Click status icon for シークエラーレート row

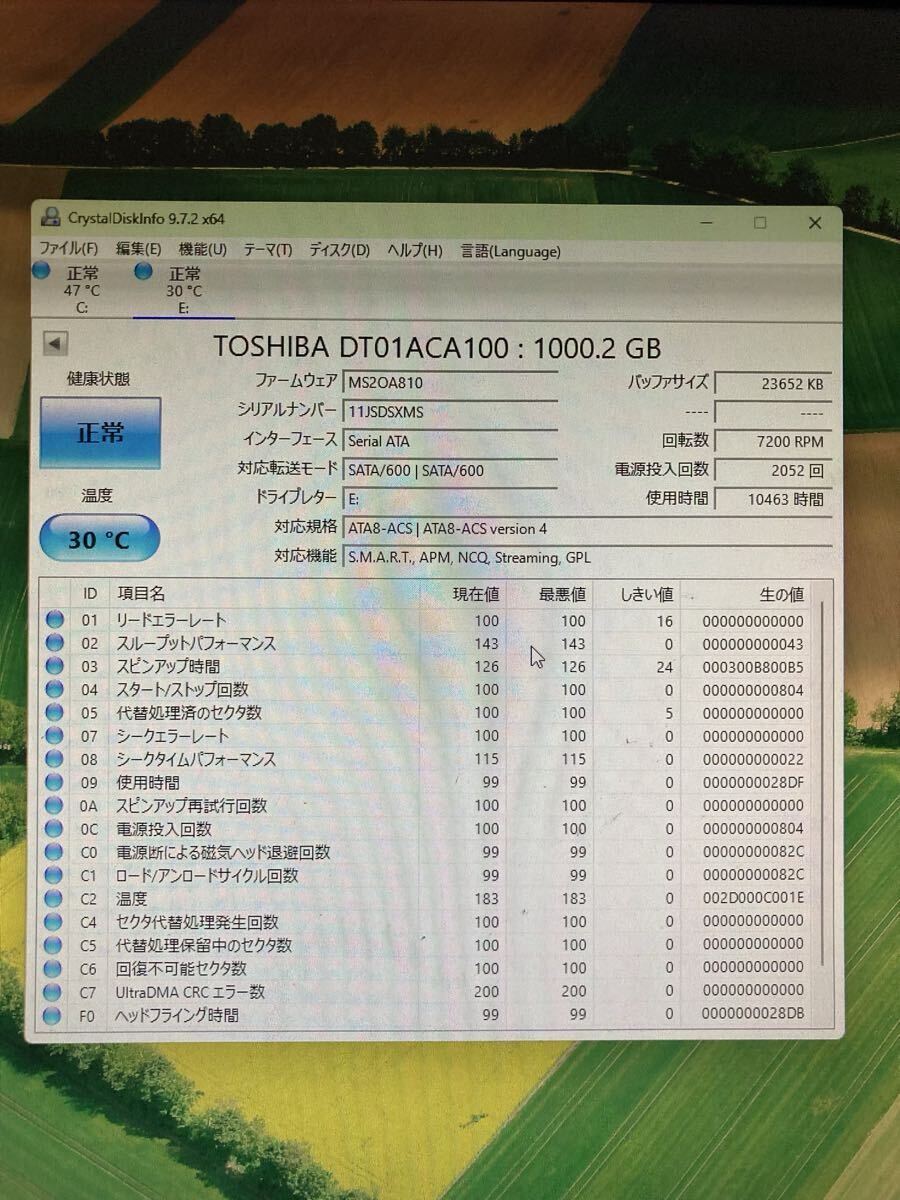pyautogui.click(x=54, y=736)
